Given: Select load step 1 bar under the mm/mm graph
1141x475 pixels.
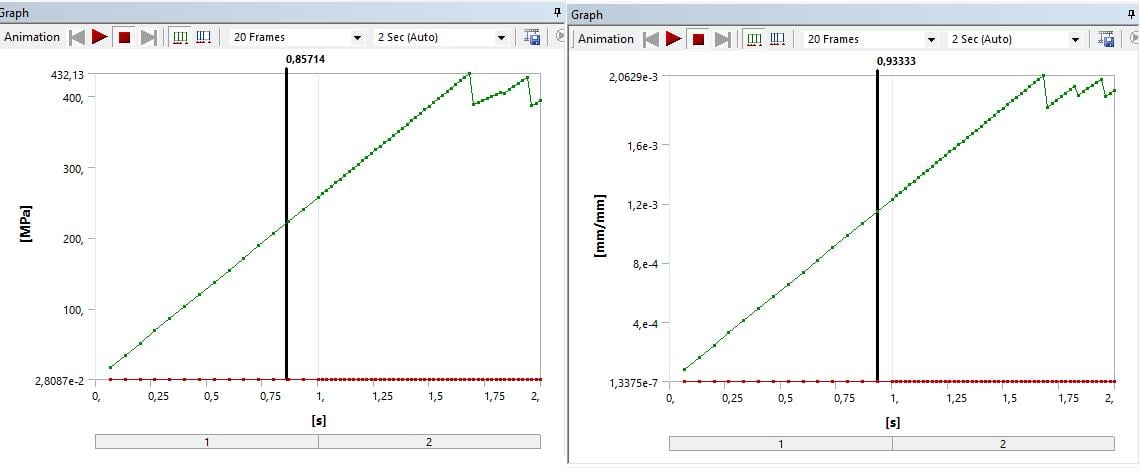Looking at the screenshot, I should [781, 444].
